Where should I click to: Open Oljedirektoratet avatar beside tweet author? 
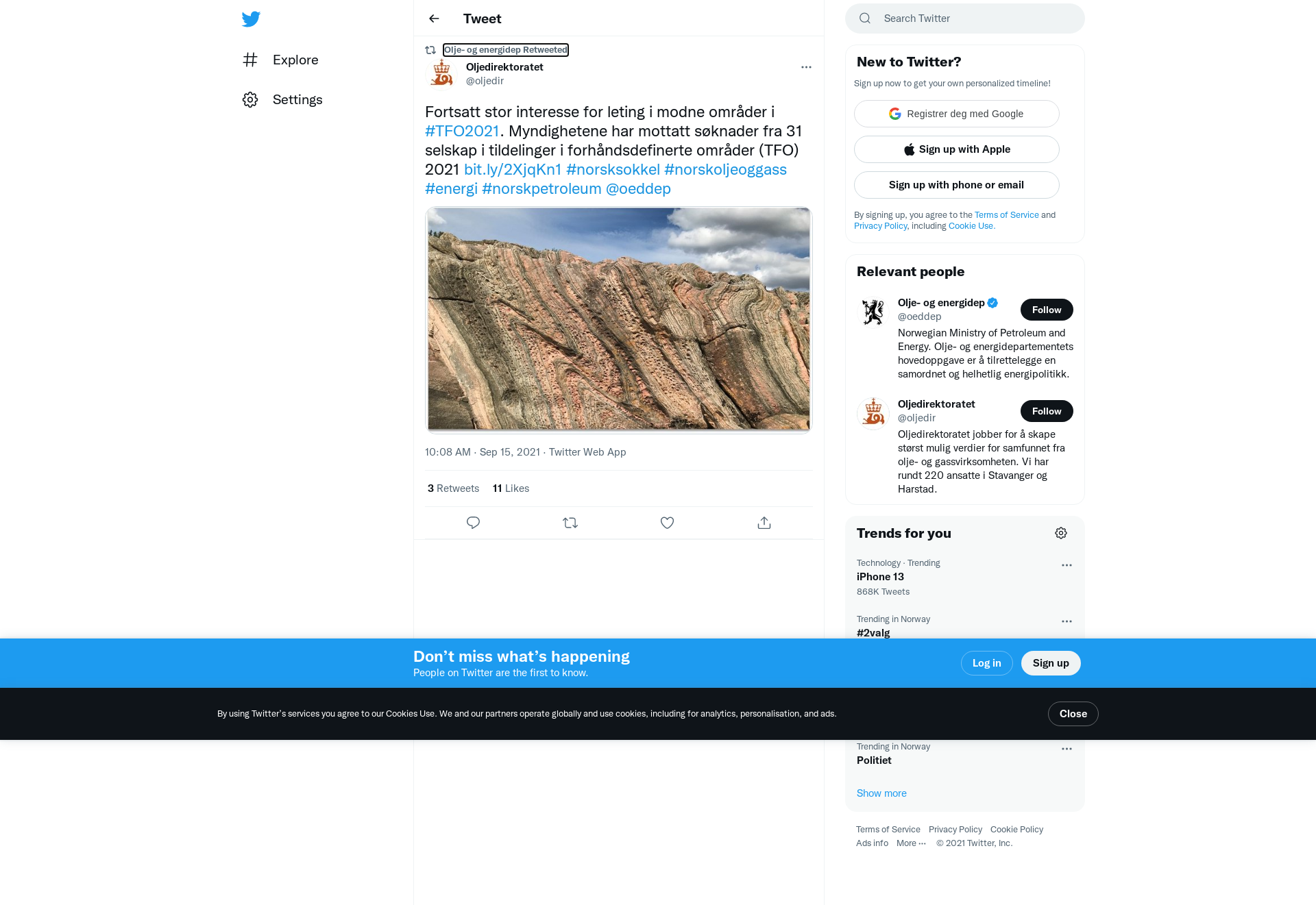click(441, 74)
